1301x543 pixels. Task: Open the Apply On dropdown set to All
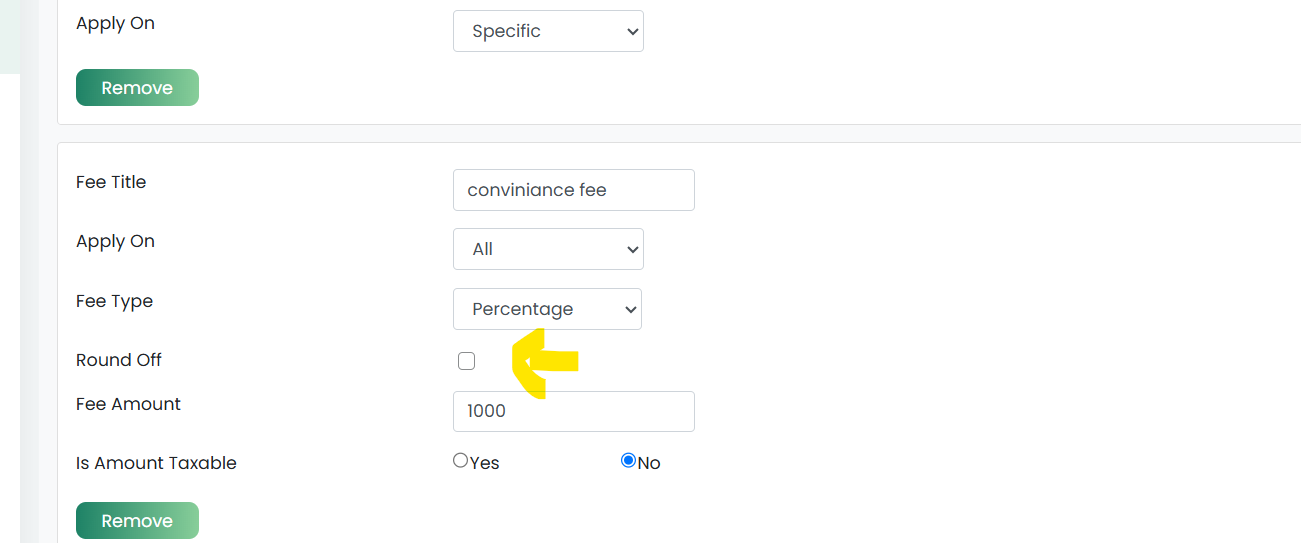pos(548,249)
